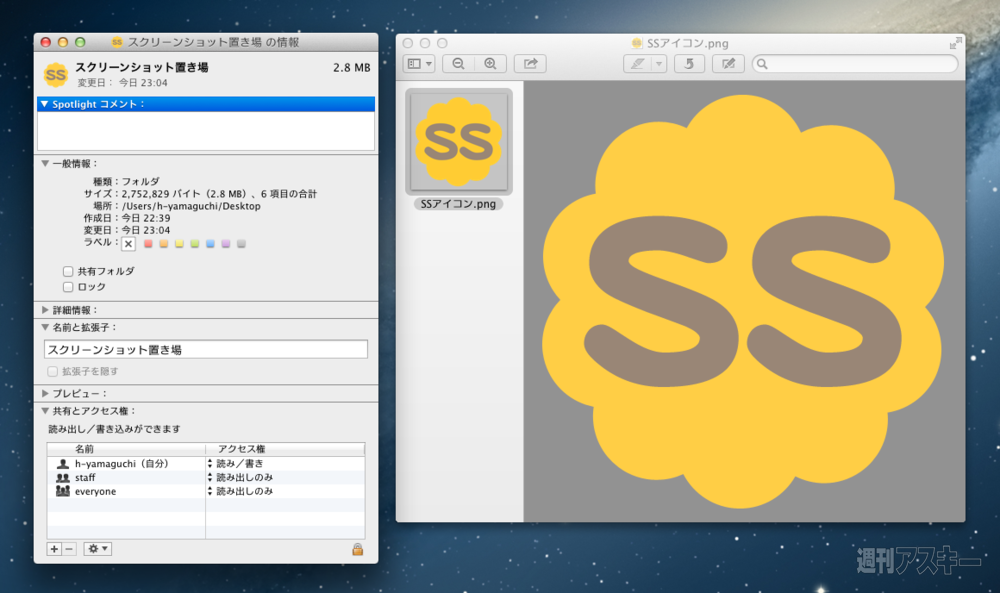Close the info window with red button
The image size is (1000, 593).
pyautogui.click(x=45, y=42)
